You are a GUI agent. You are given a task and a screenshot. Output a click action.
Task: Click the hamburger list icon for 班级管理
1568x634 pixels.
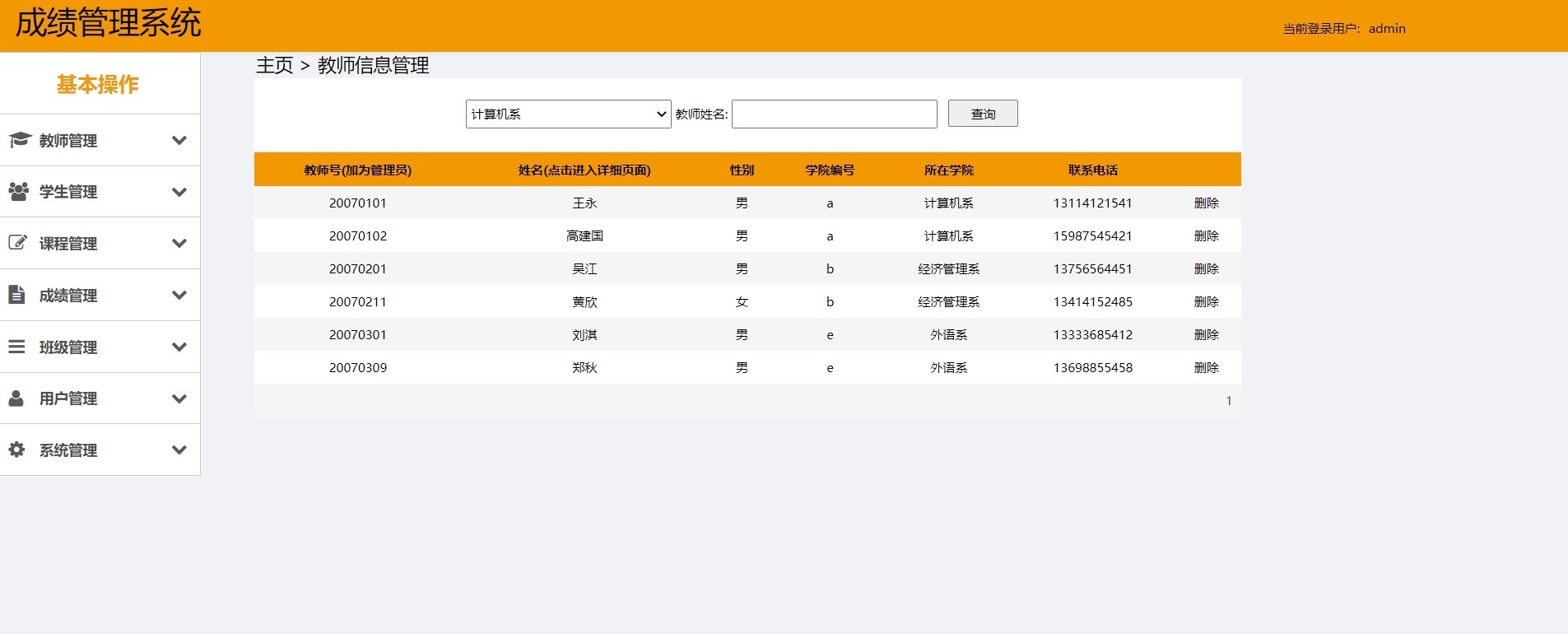(x=16, y=347)
